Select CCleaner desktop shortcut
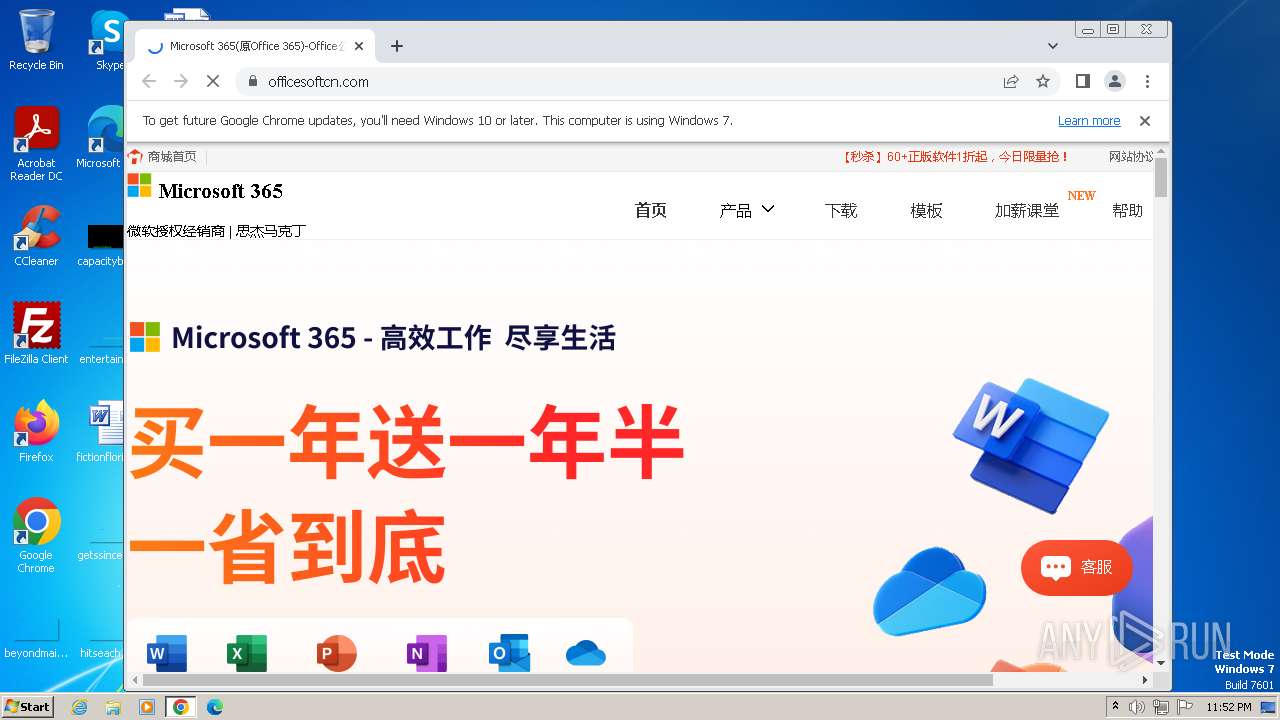 (x=36, y=236)
